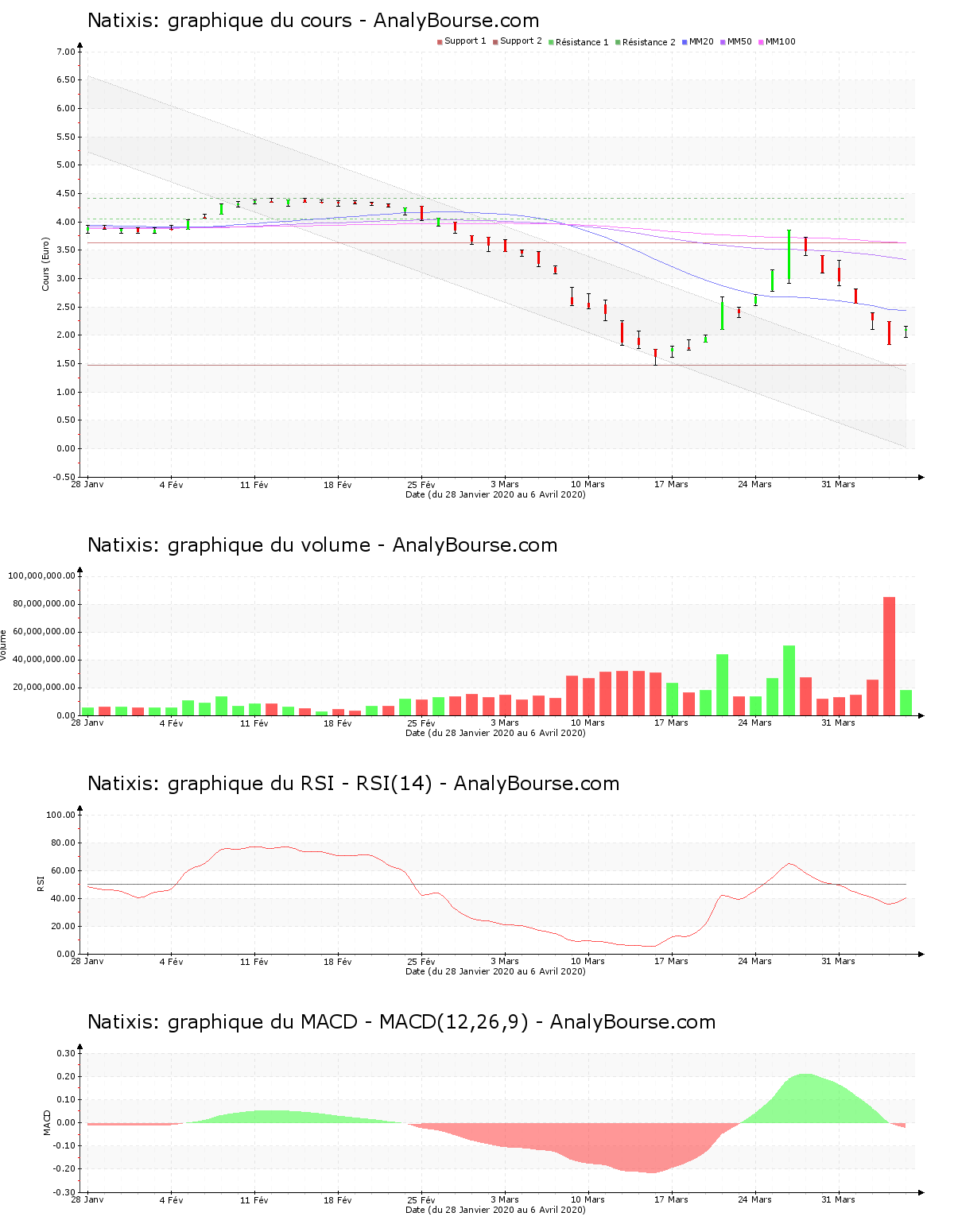Click the date range caption under MACD chart
The height and width of the screenshot is (1232, 954).
(x=495, y=1210)
